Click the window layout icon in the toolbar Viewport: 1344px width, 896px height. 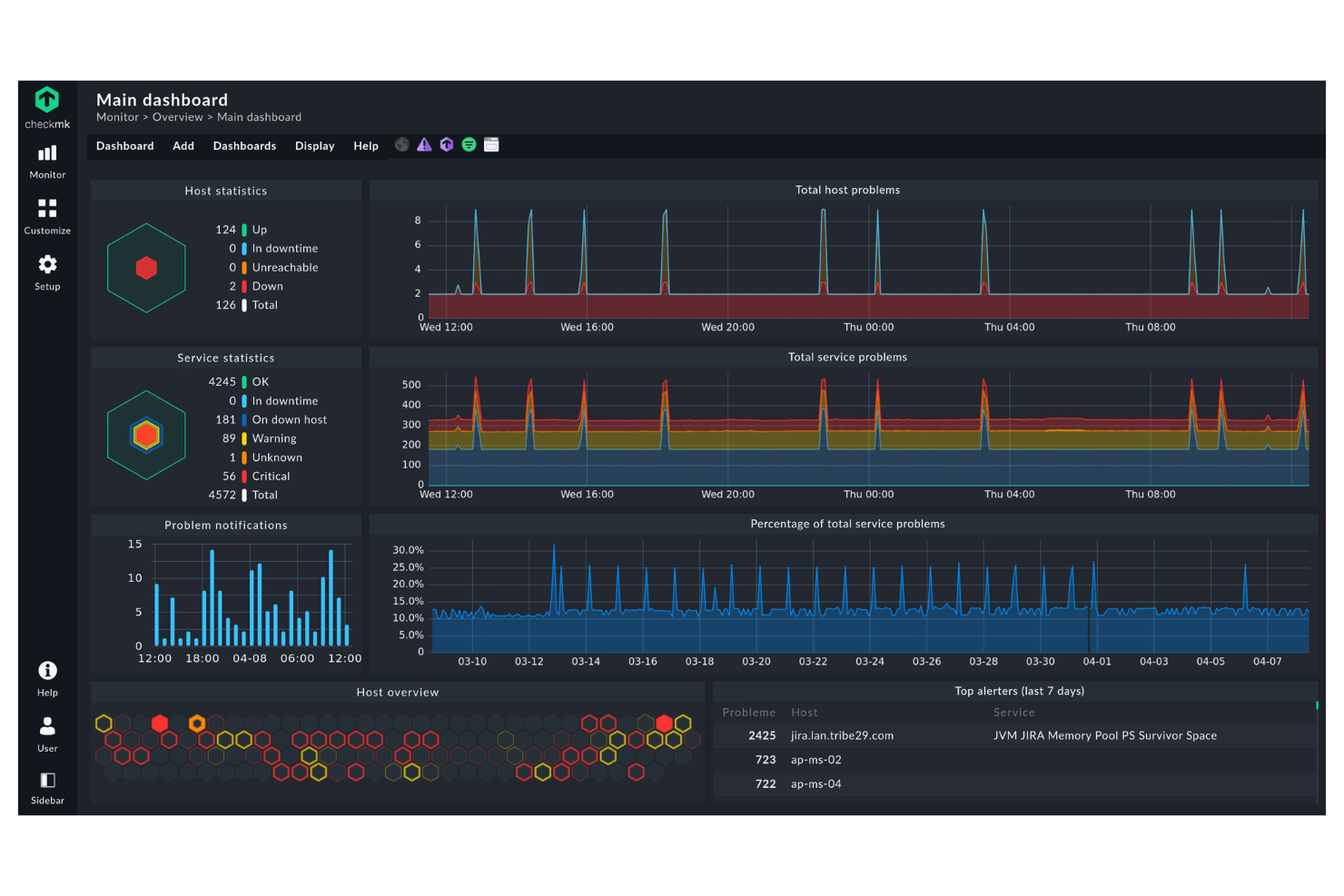pos(491,144)
